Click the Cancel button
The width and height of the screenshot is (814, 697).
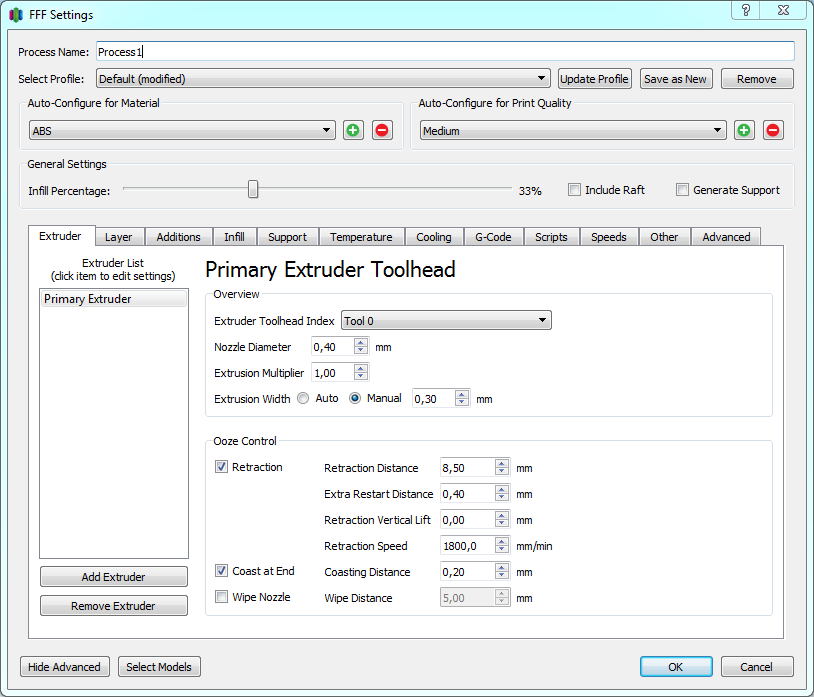pos(757,667)
